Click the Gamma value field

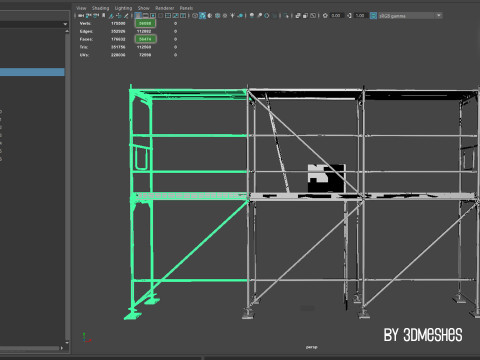point(361,16)
